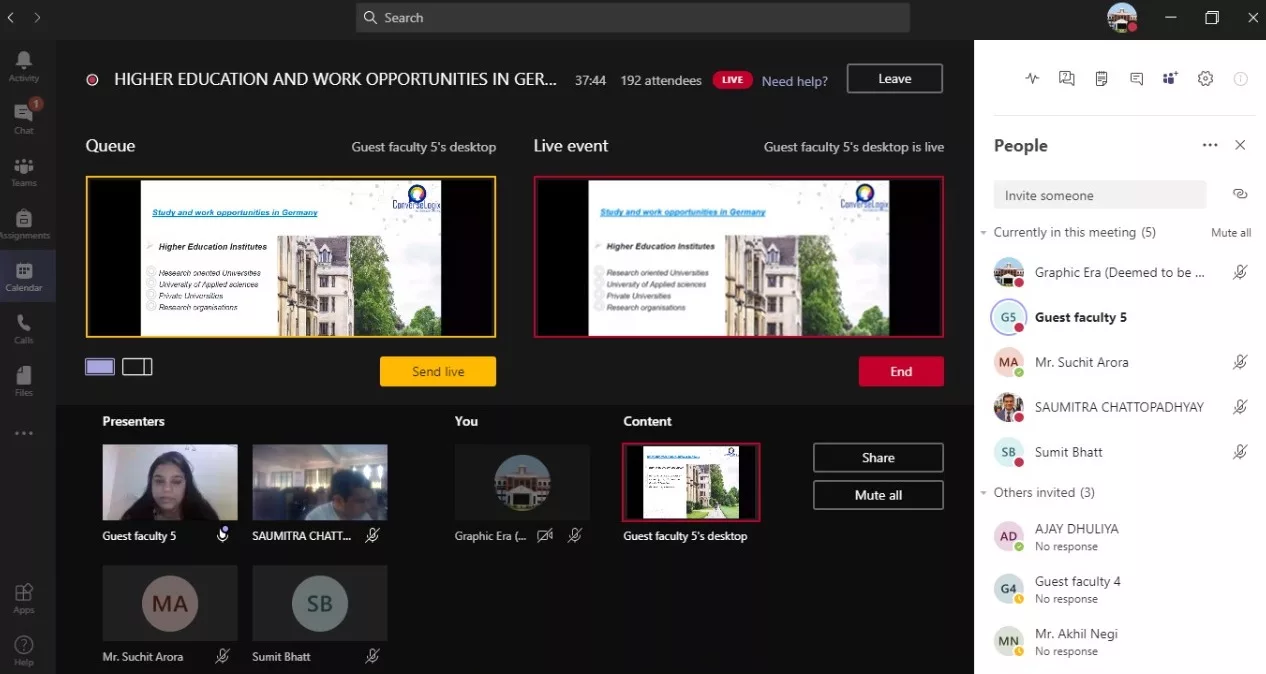
Task: Open the Files tab in the sidebar
Action: (23, 377)
